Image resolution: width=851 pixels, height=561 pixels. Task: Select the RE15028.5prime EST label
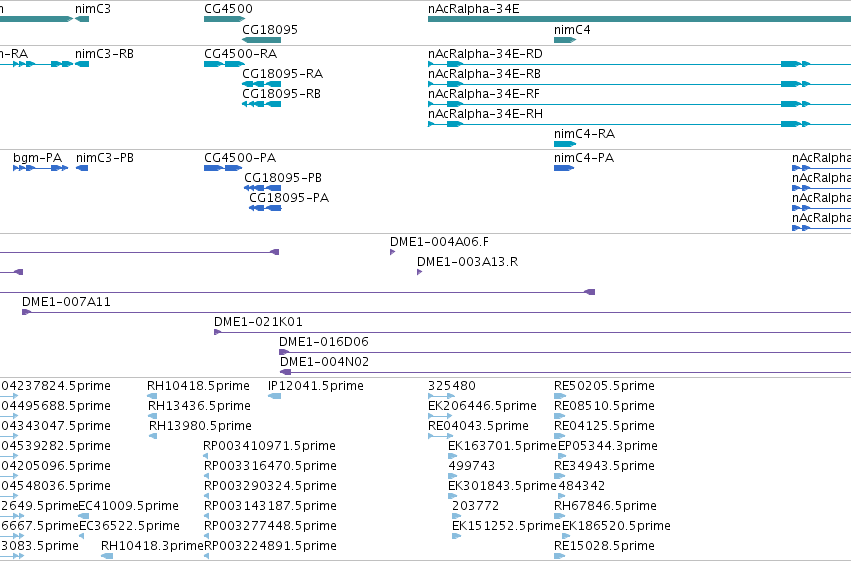click(604, 547)
